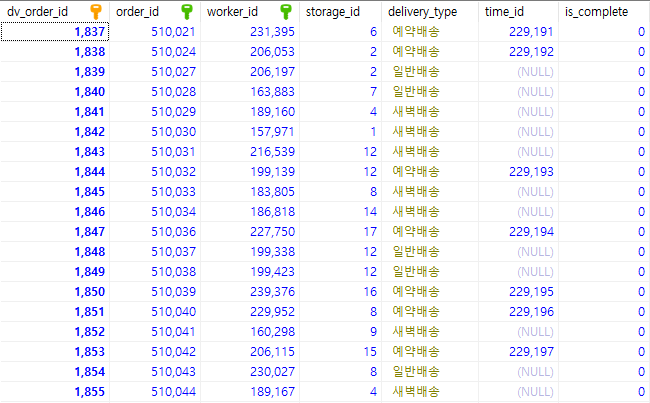Click order_id cell 510,024
The width and height of the screenshot is (650, 403).
(x=155, y=52)
